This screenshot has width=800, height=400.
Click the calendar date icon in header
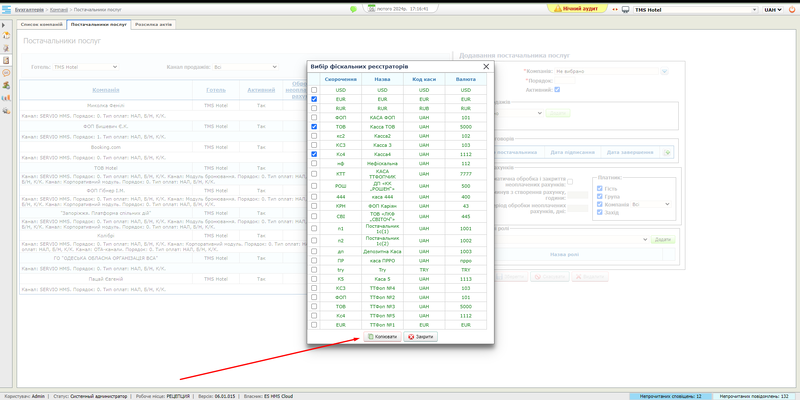pos(368,8)
